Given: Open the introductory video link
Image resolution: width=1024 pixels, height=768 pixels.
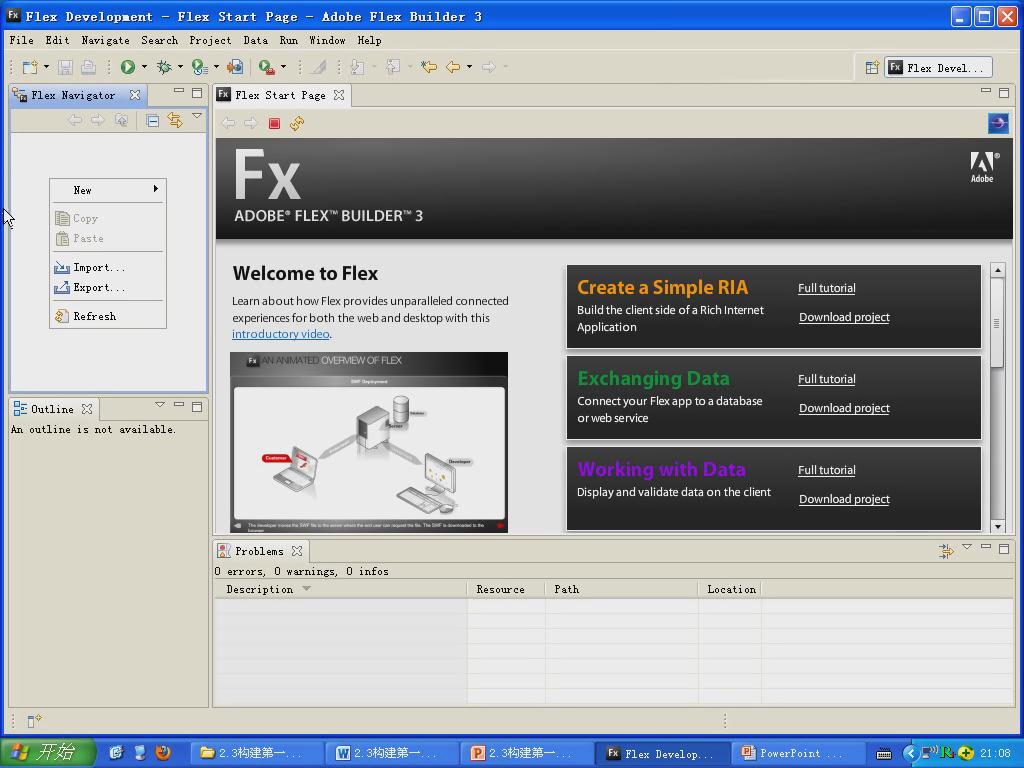Looking at the screenshot, I should pyautogui.click(x=280, y=334).
